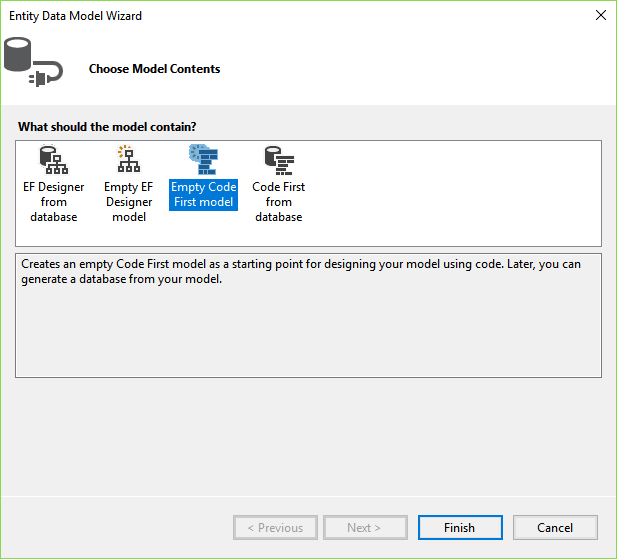The height and width of the screenshot is (559, 617).
Task: Click the 'Empty EF Designer model' label
Action: [129, 202]
